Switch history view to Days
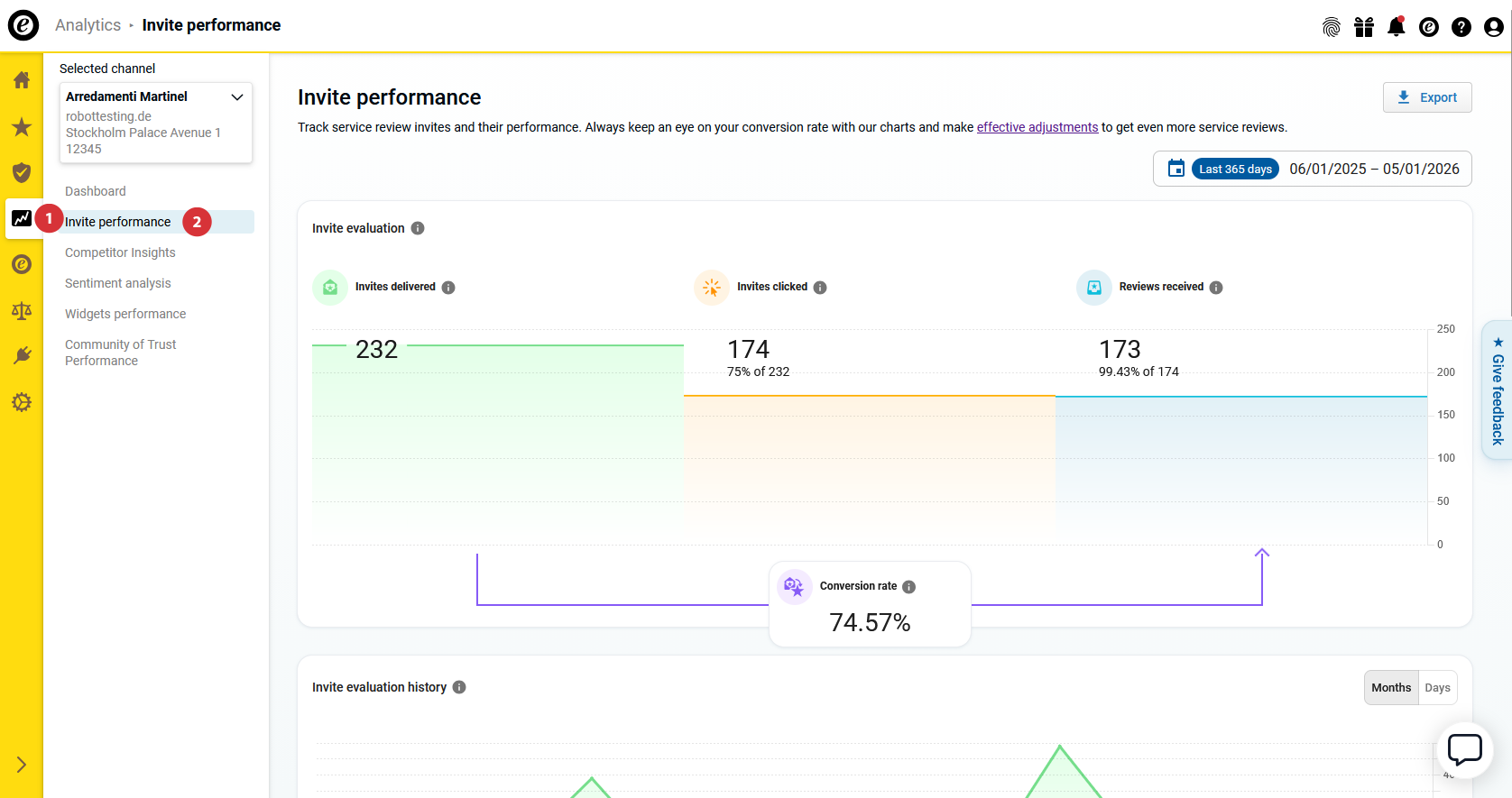The image size is (1512, 798). [x=1437, y=687]
